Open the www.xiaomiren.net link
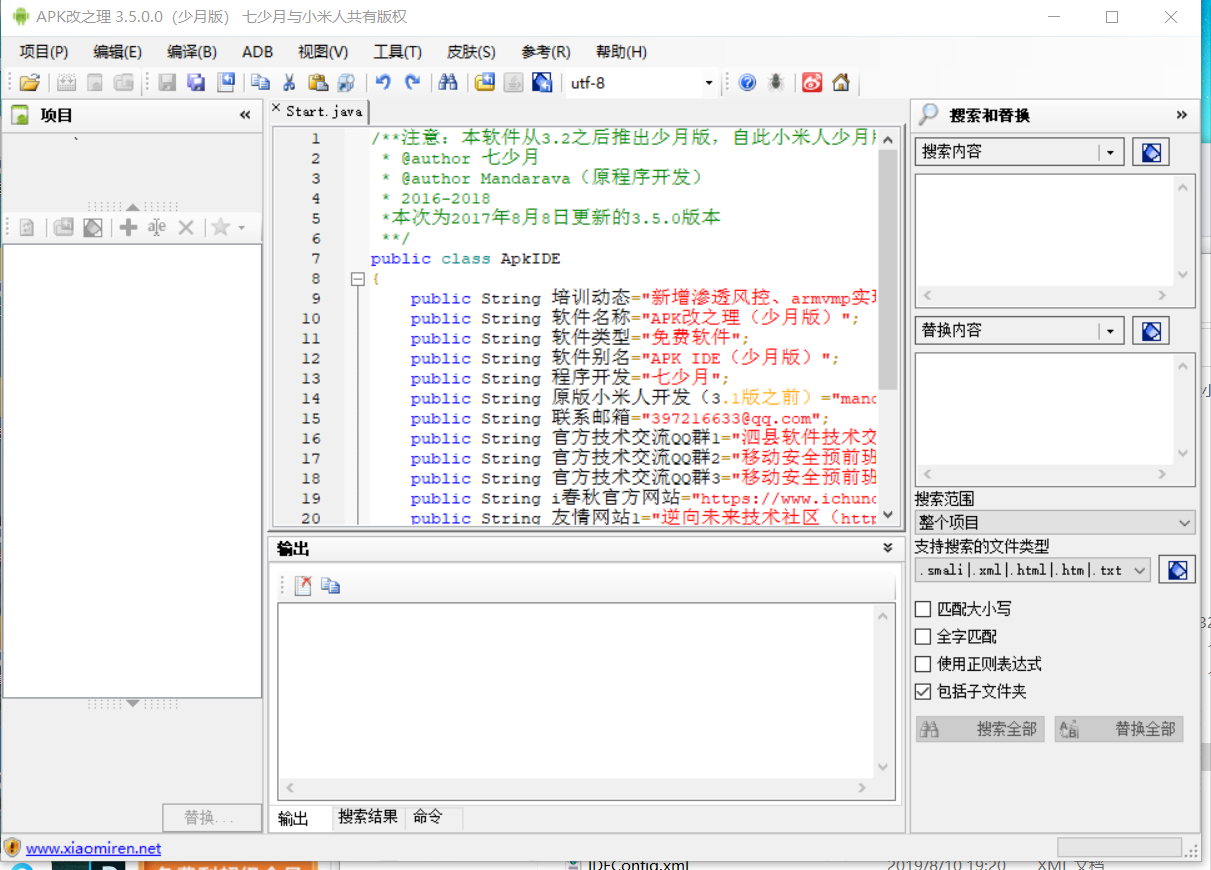Screen dimensions: 1211x870 click(x=93, y=848)
